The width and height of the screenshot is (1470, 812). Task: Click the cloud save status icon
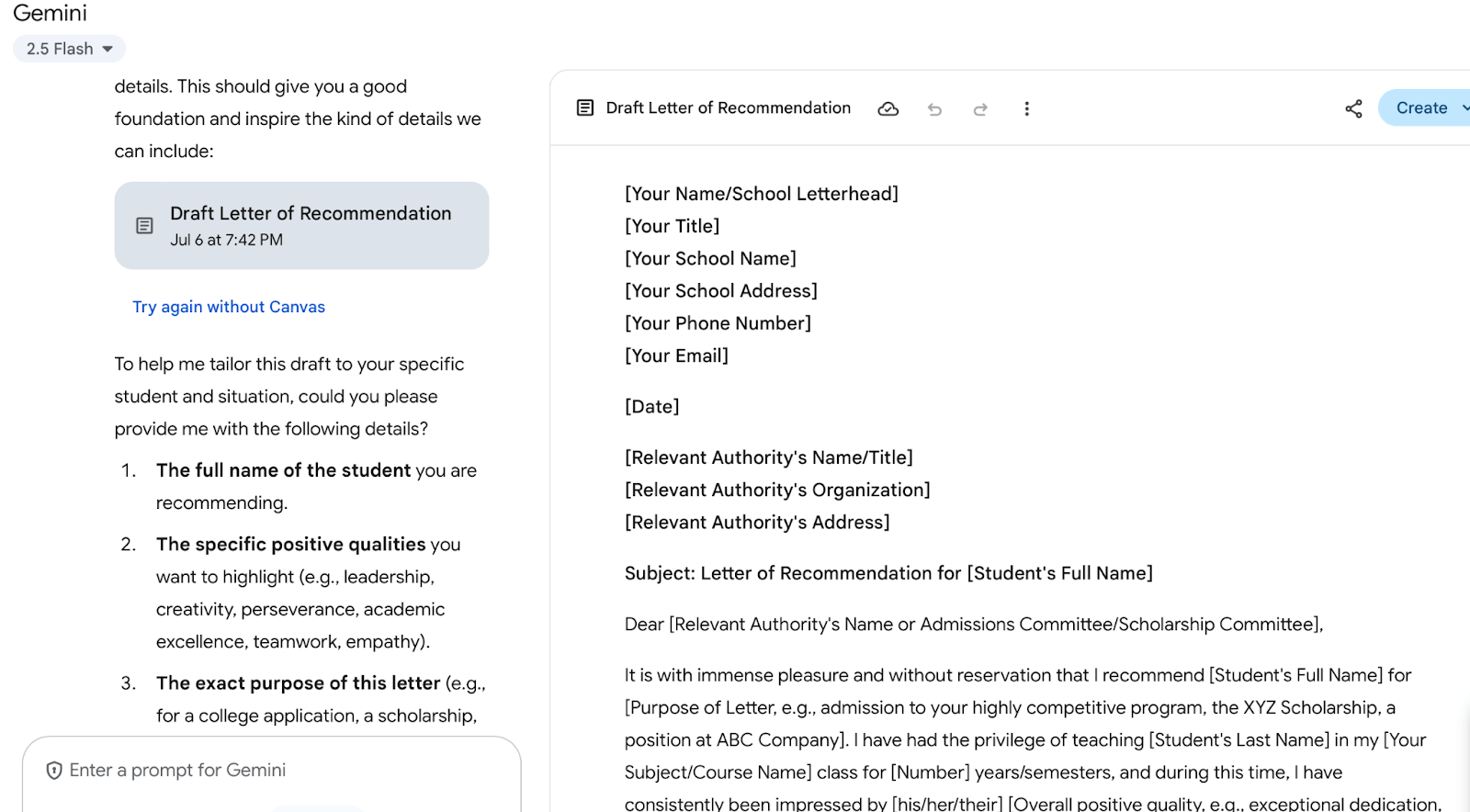coord(888,108)
